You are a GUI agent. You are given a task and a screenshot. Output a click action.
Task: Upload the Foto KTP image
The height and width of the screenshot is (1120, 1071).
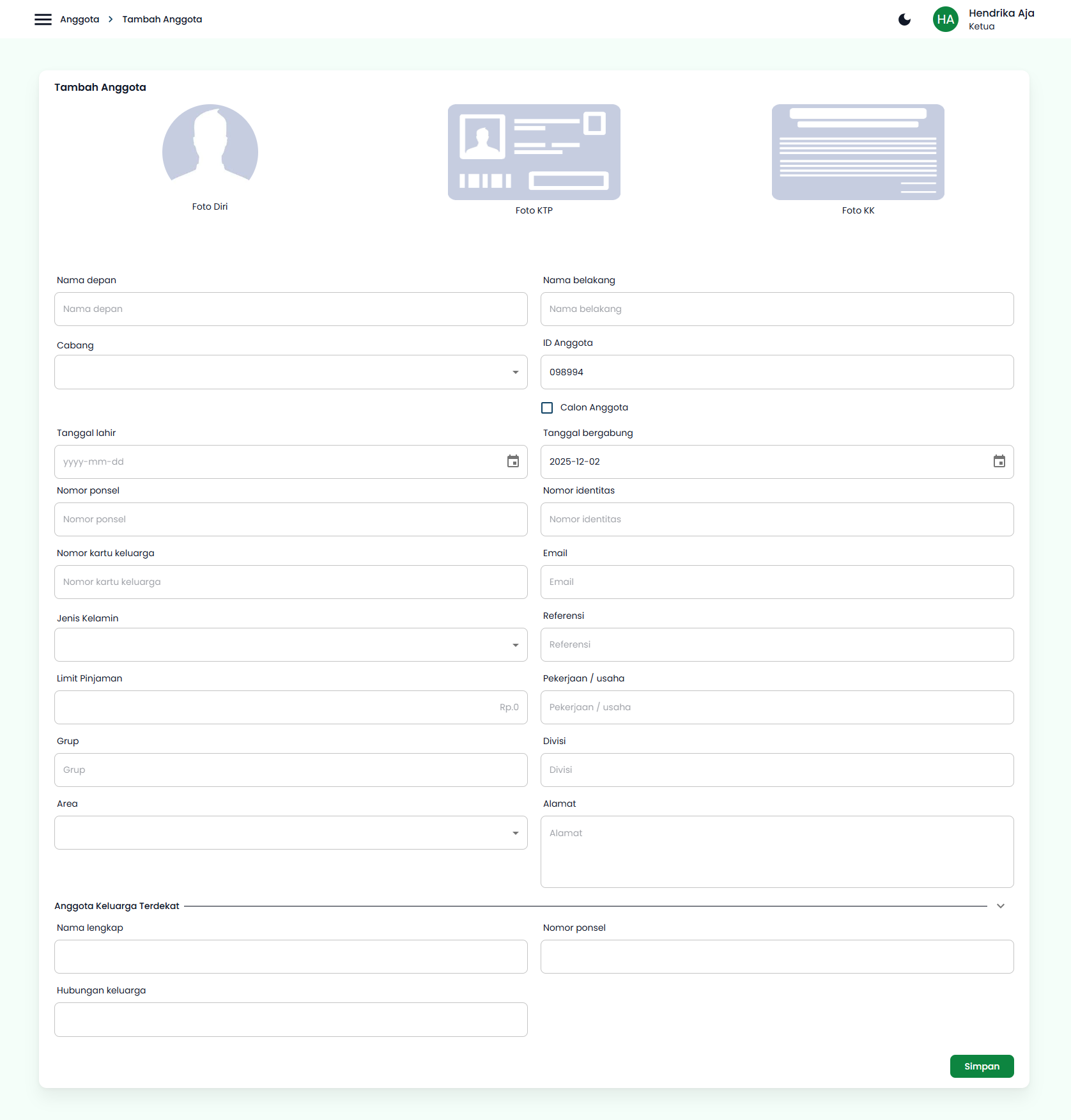click(x=534, y=152)
